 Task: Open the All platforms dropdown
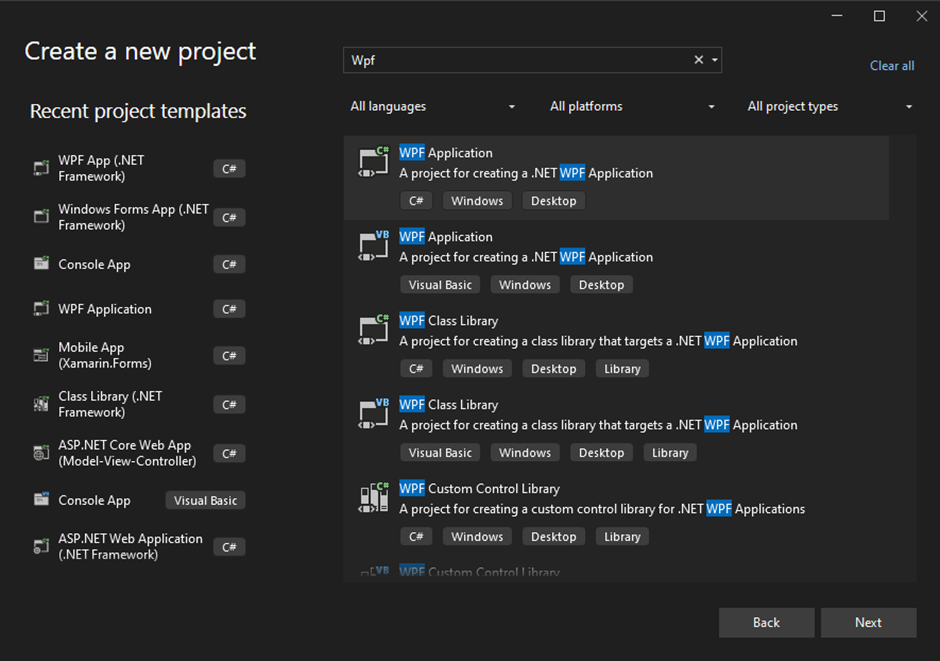point(632,107)
